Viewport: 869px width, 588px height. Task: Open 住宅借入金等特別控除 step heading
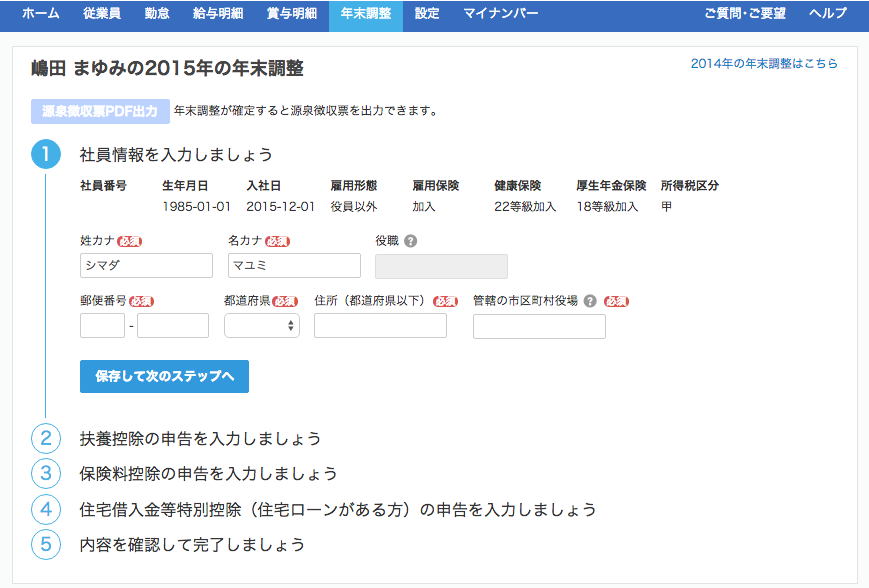click(338, 509)
